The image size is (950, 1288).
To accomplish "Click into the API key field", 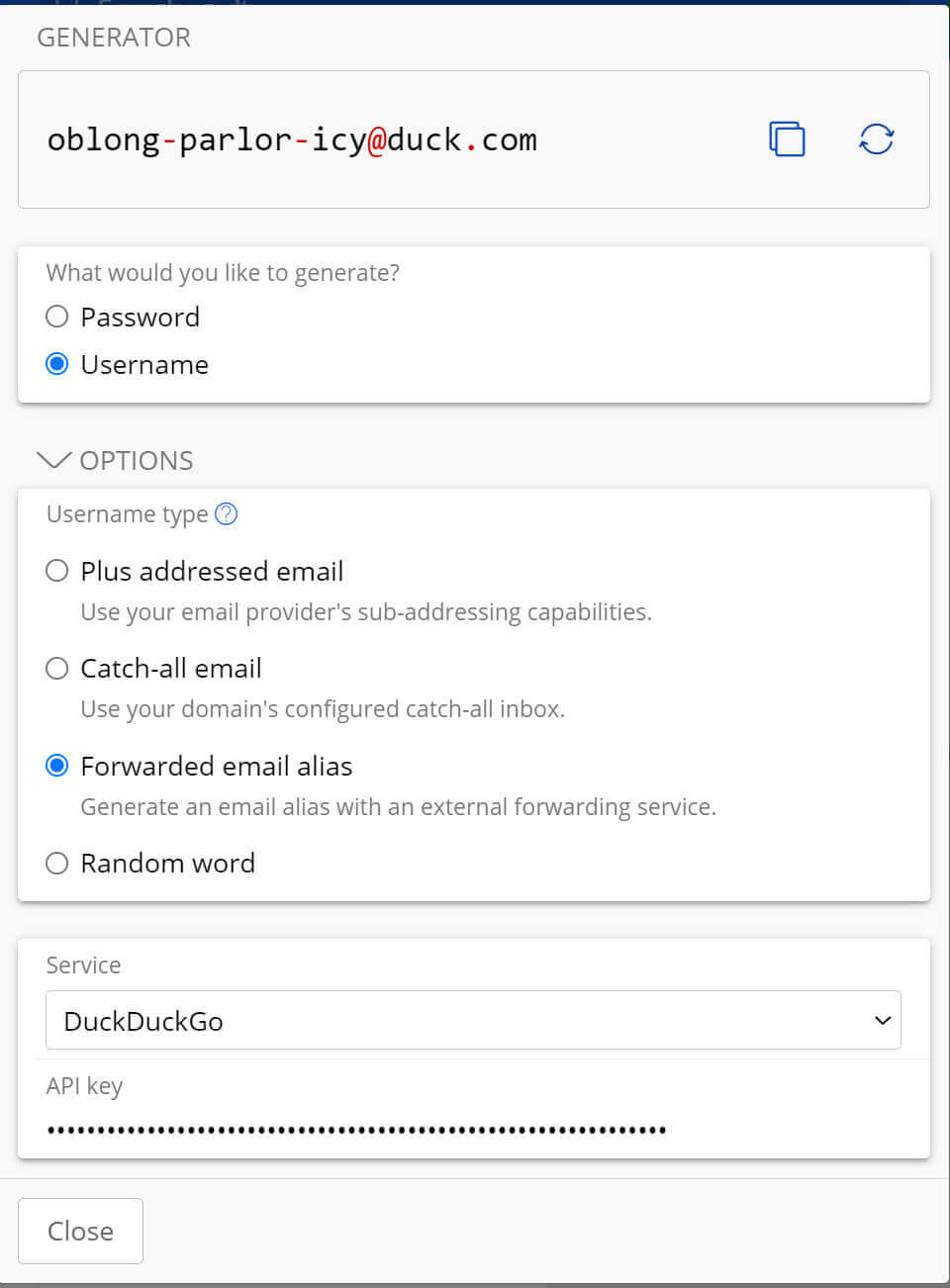I will [473, 1129].
